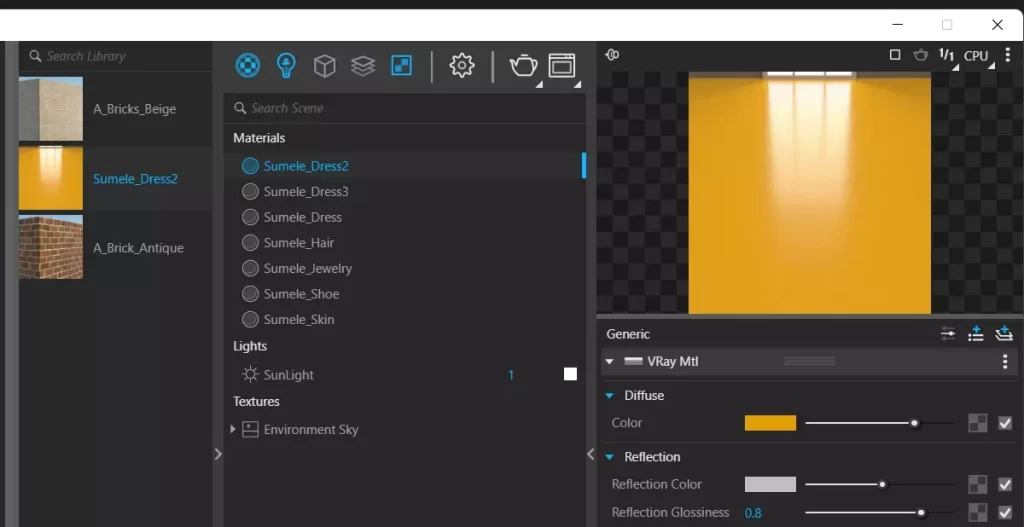The height and width of the screenshot is (527, 1024).
Task: Click the material preview render
Action: click(809, 193)
